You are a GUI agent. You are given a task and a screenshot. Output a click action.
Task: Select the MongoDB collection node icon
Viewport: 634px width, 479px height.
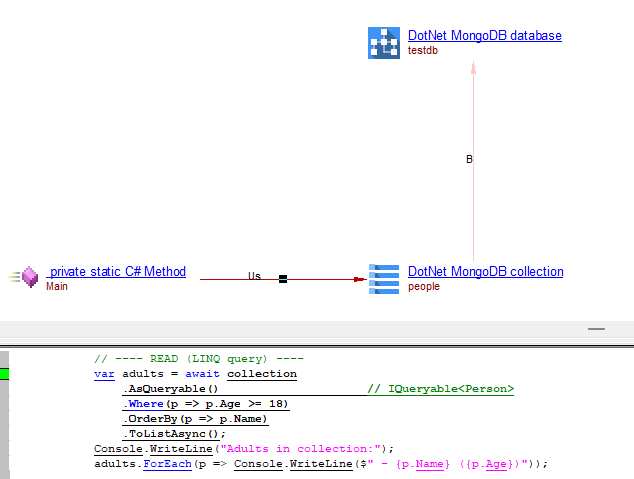point(384,278)
